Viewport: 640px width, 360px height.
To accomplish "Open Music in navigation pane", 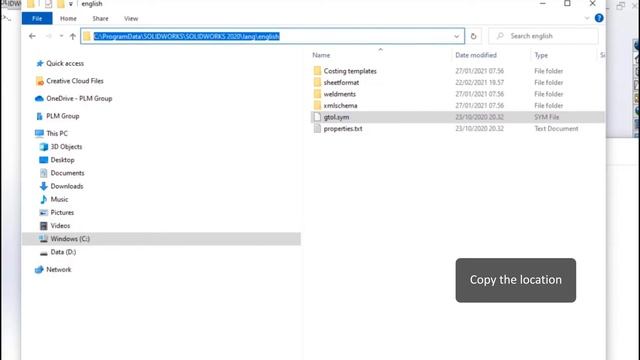I will point(59,200).
